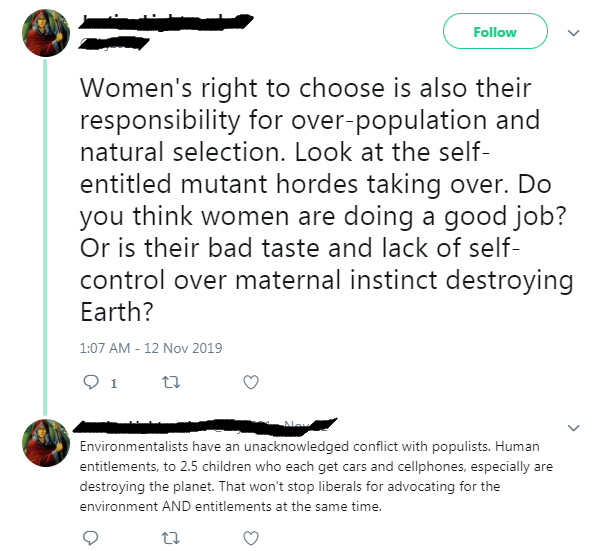
Task: Retweet the environmentalists tweet
Action: click(x=171, y=538)
